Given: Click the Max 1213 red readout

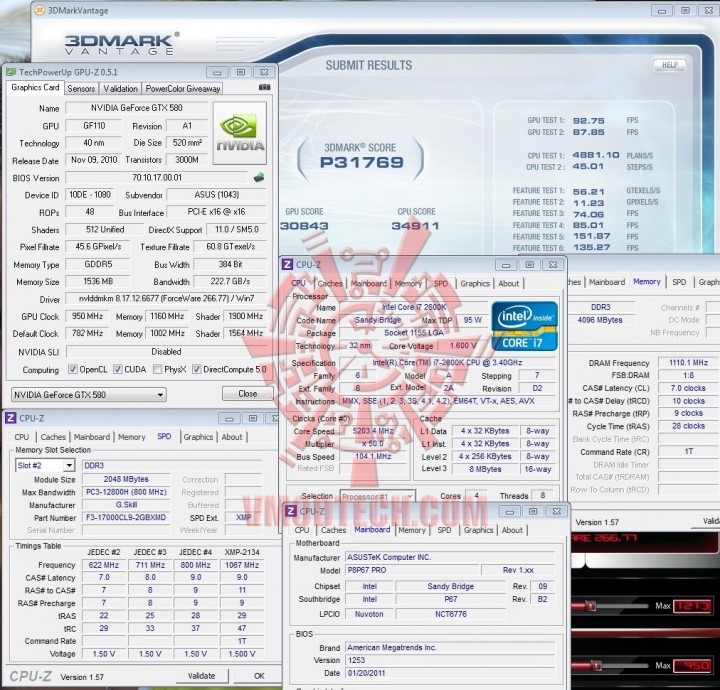Looking at the screenshot, I should click(x=693, y=606).
